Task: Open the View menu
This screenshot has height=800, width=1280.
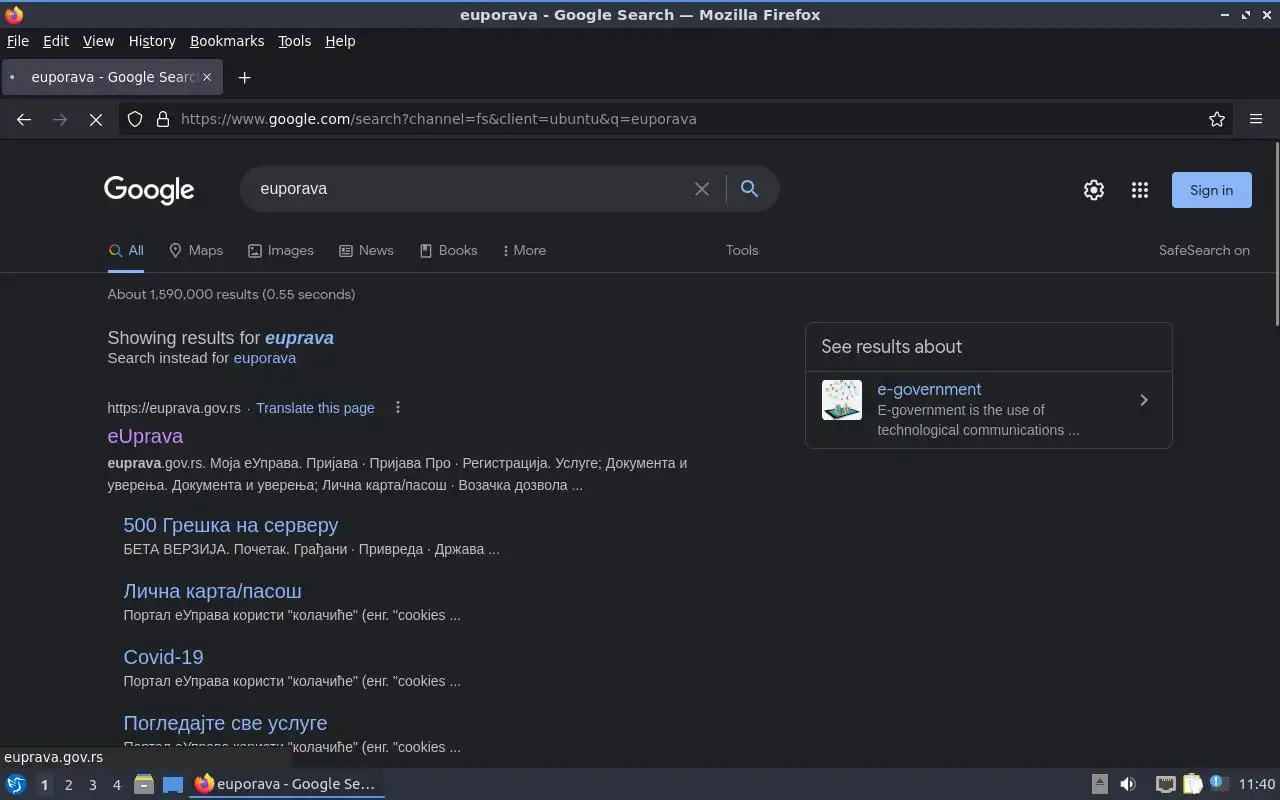Action: click(x=98, y=41)
